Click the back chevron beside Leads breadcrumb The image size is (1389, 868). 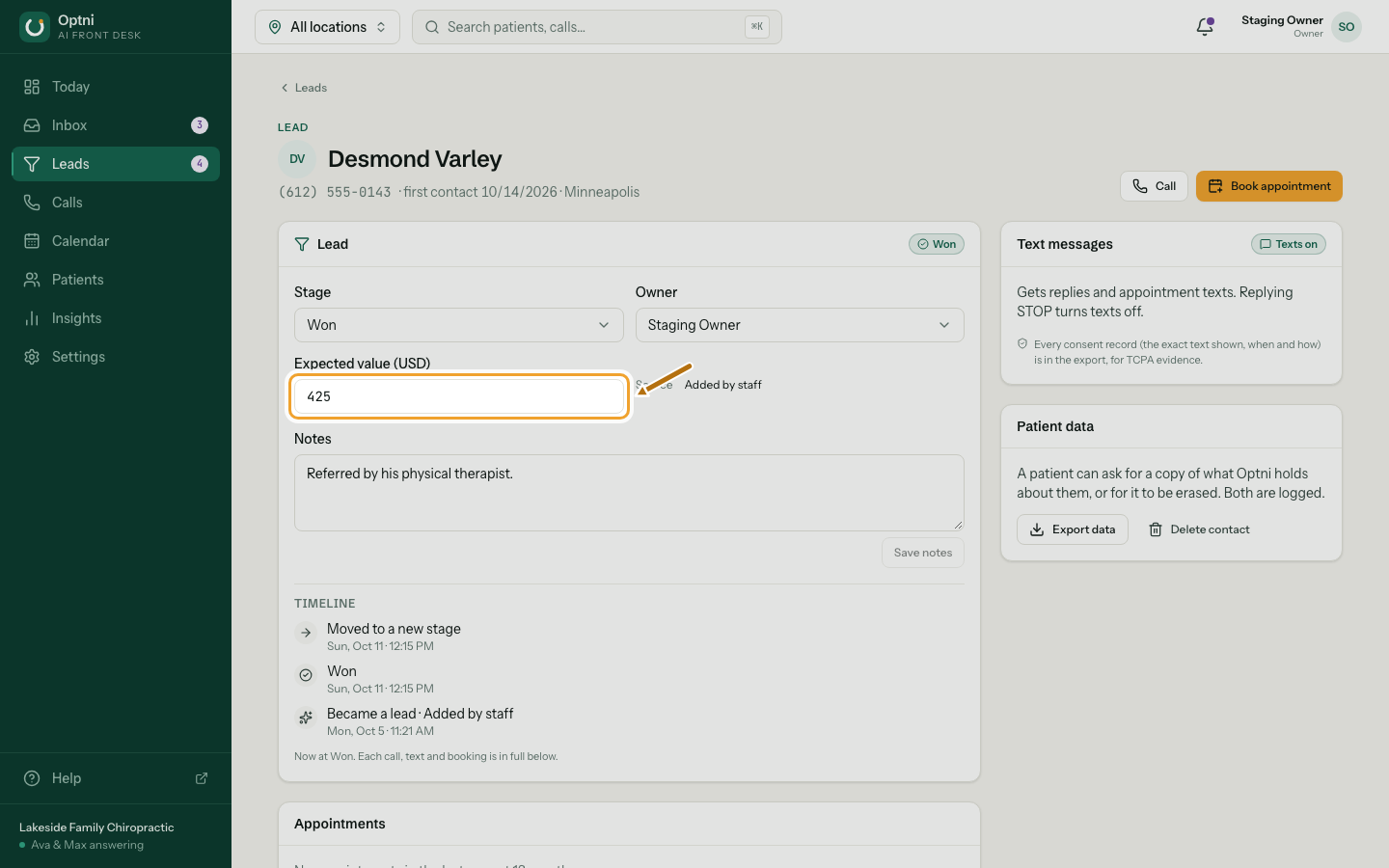(285, 88)
